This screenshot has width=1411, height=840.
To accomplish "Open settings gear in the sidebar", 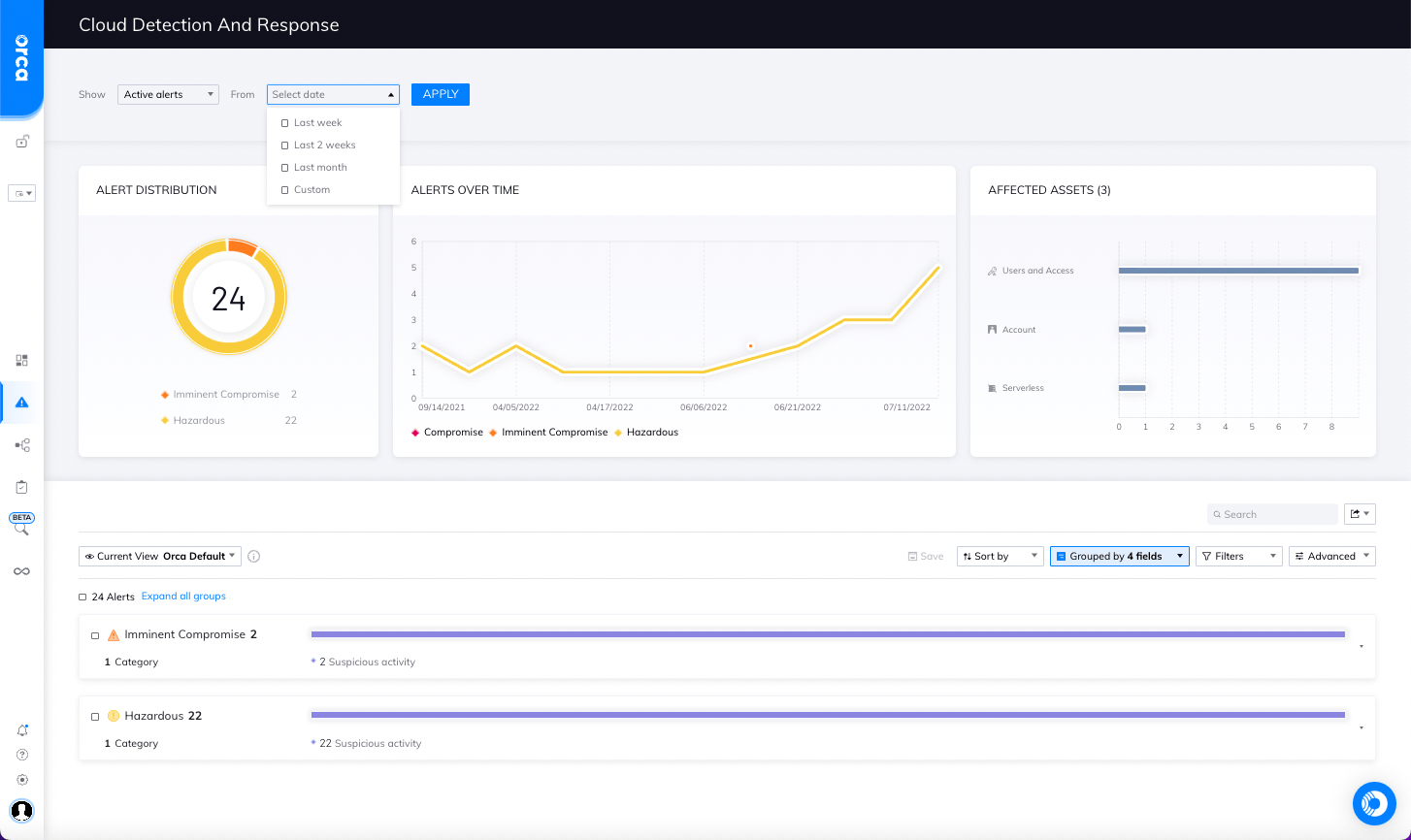I will (21, 779).
